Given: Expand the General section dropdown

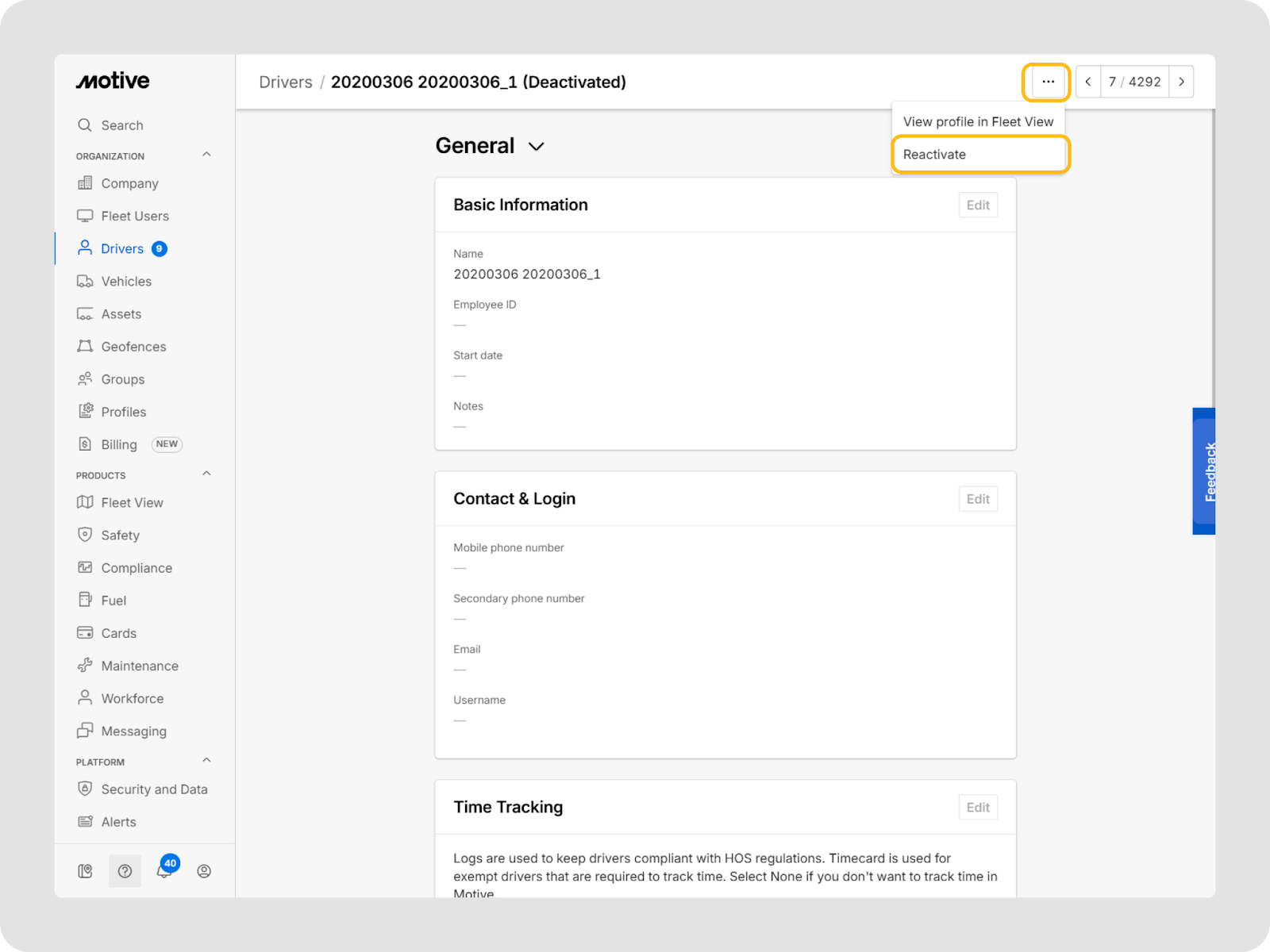Looking at the screenshot, I should point(536,147).
